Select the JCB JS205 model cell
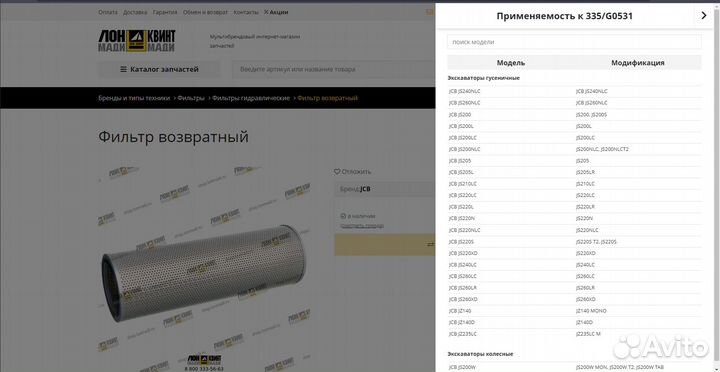 pos(460,161)
